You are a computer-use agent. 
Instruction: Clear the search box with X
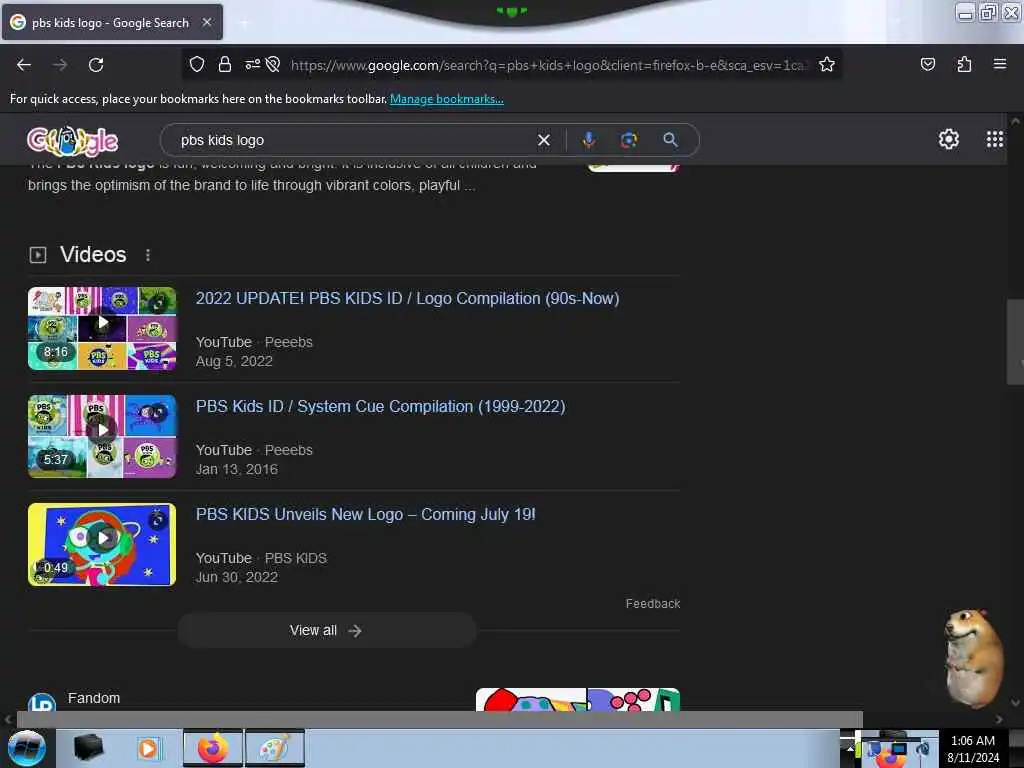[543, 140]
